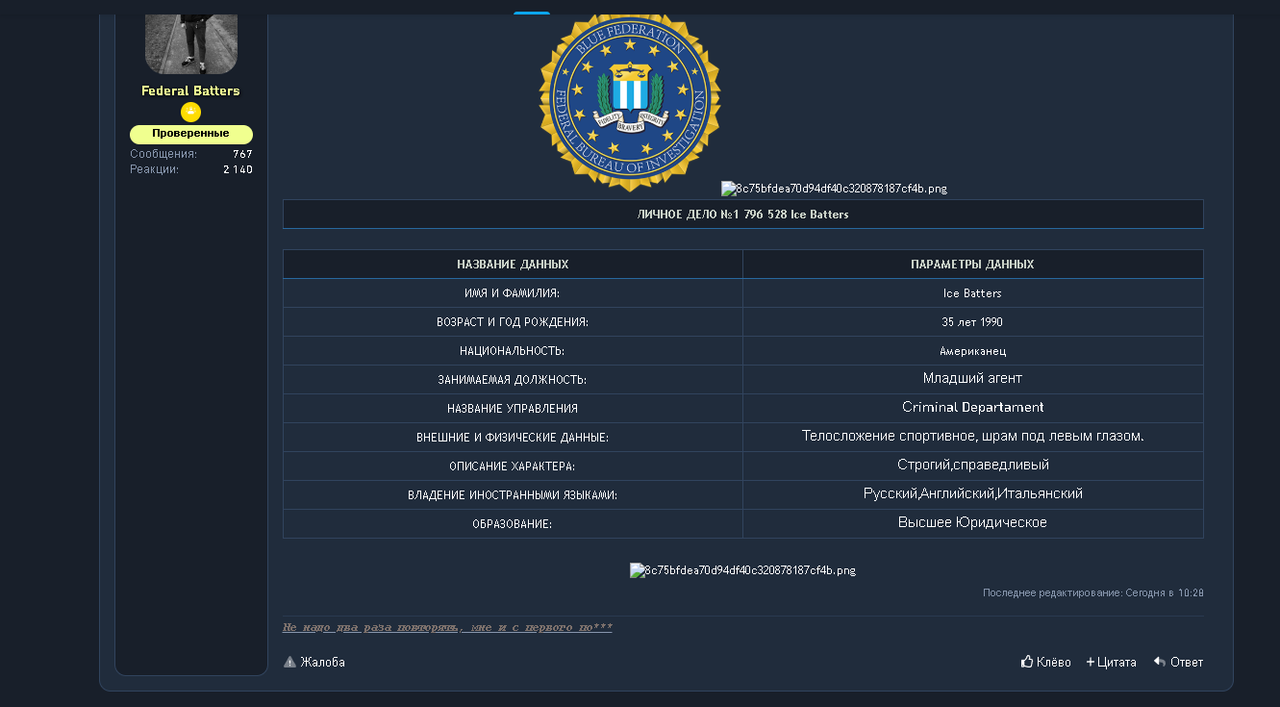Image resolution: width=1280 pixels, height=707 pixels.
Task: Click the Последнее редактирование timestamp
Action: click(1093, 593)
